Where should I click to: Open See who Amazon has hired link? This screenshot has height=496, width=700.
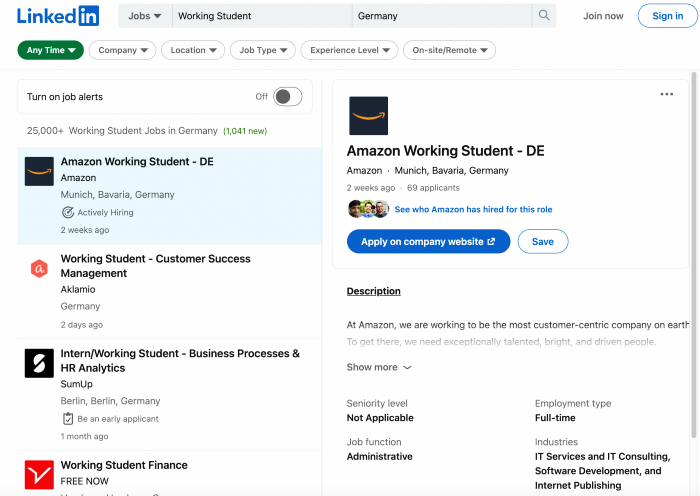[x=473, y=209]
